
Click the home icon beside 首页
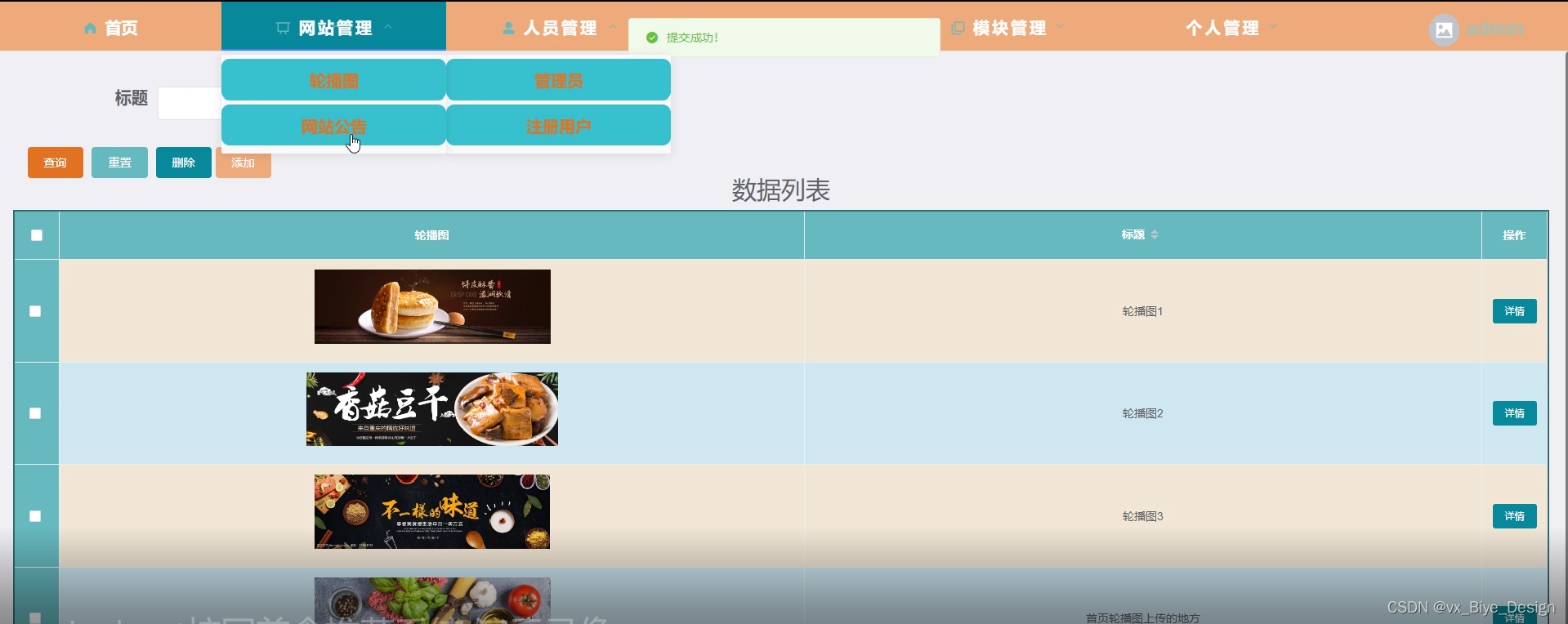point(90,28)
